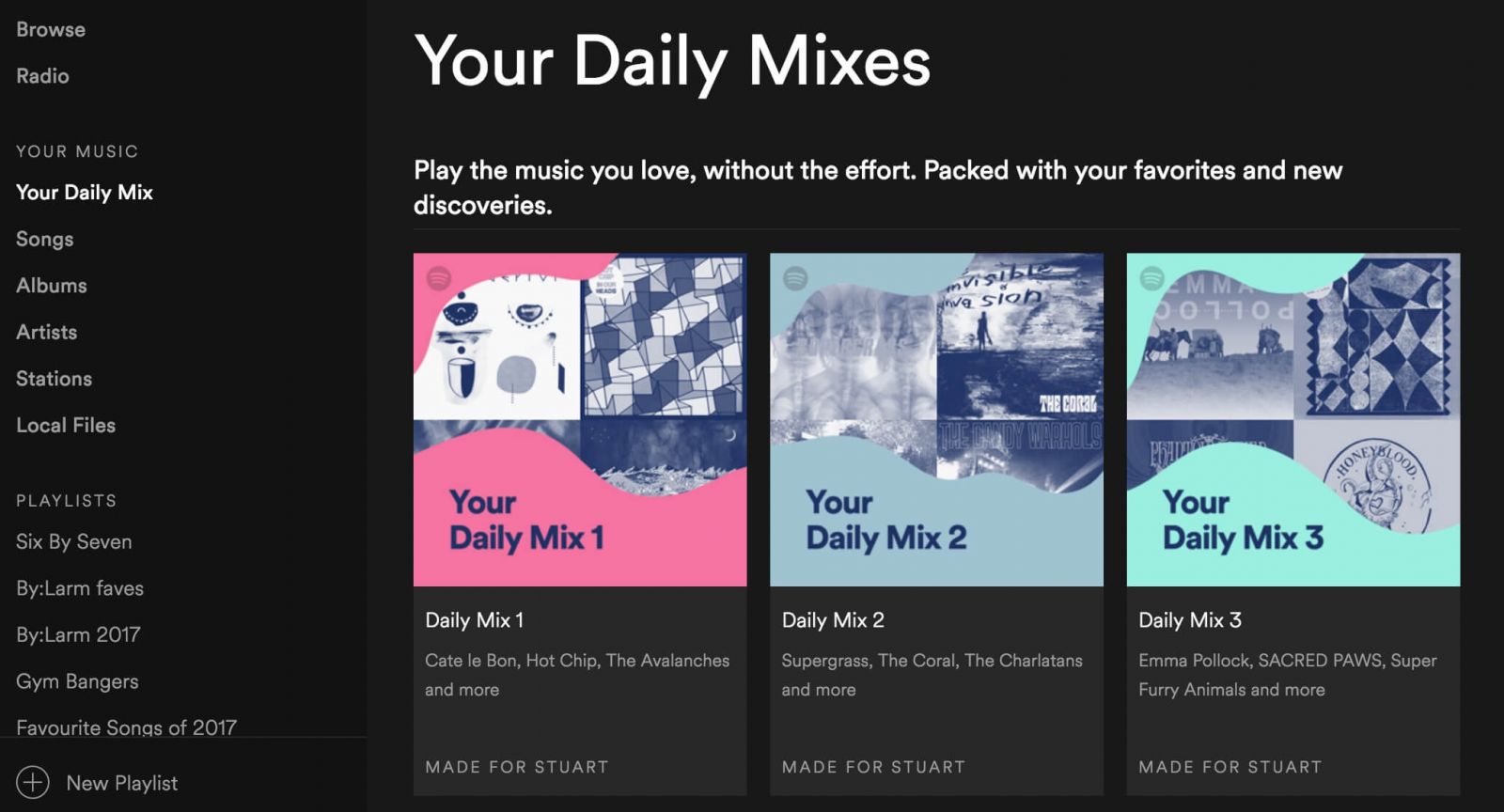Open Daily Mix 1 cover artwork
The width and height of the screenshot is (1504, 812).
pyautogui.click(x=579, y=418)
